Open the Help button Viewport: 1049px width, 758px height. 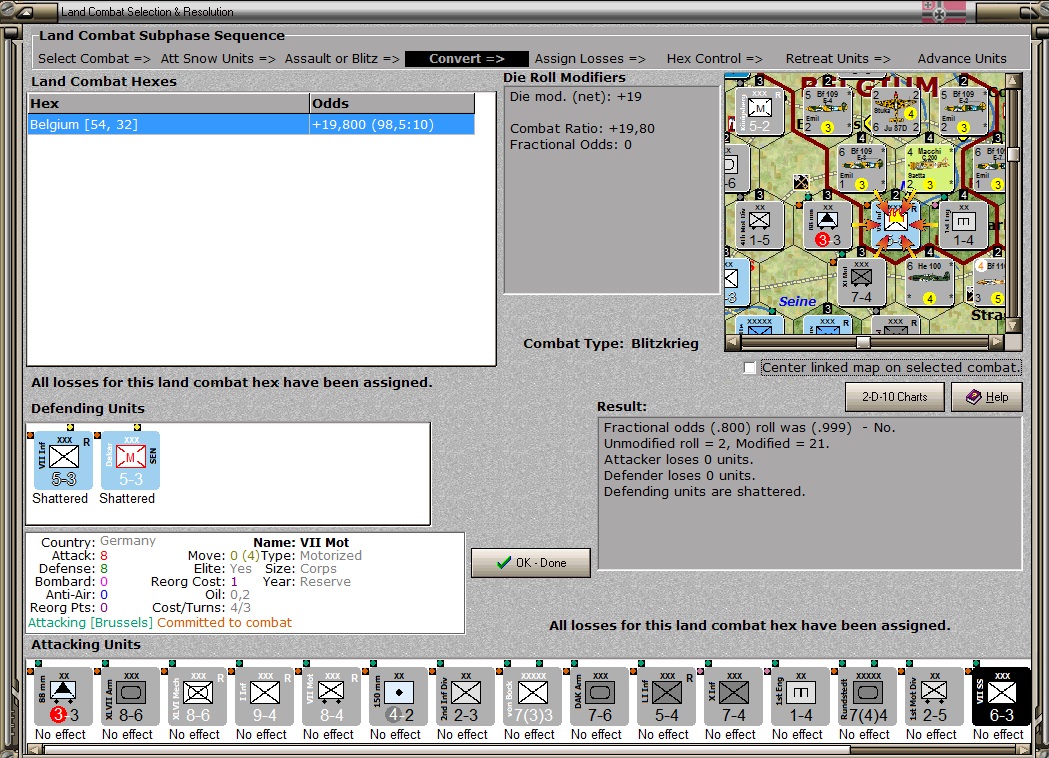(x=987, y=397)
